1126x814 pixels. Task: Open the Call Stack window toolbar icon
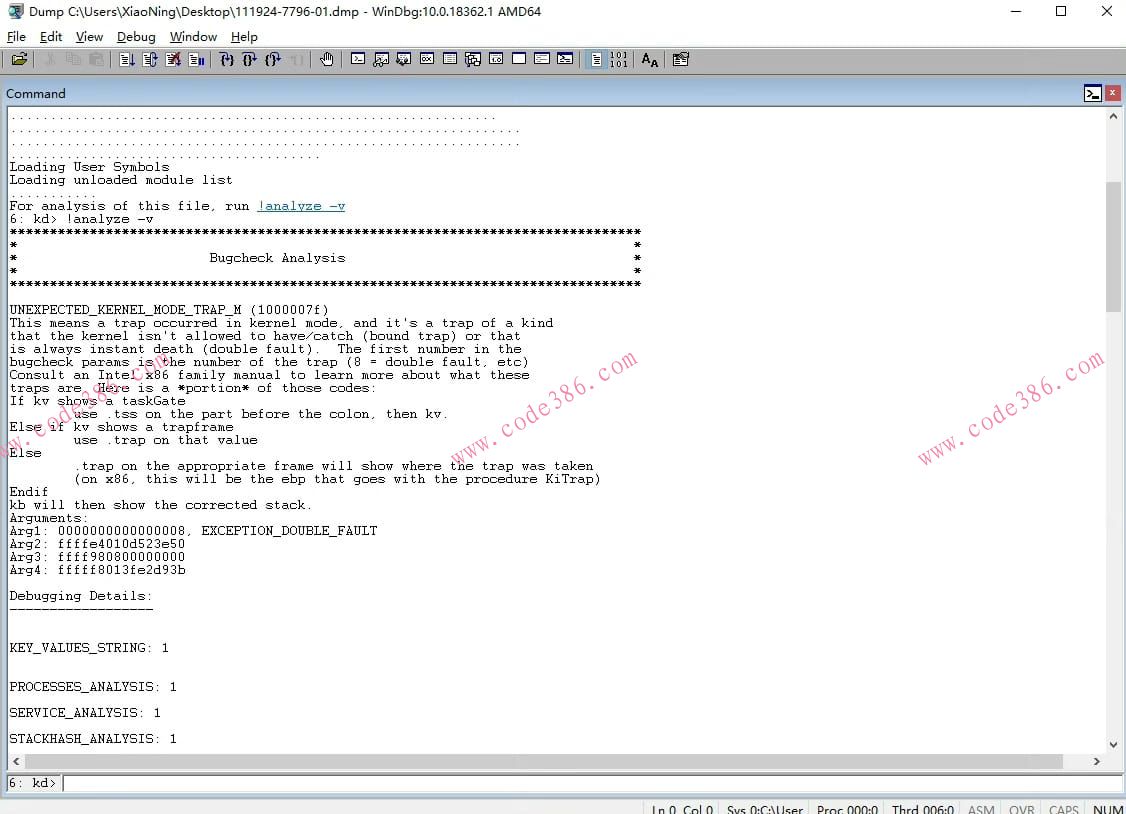click(473, 60)
